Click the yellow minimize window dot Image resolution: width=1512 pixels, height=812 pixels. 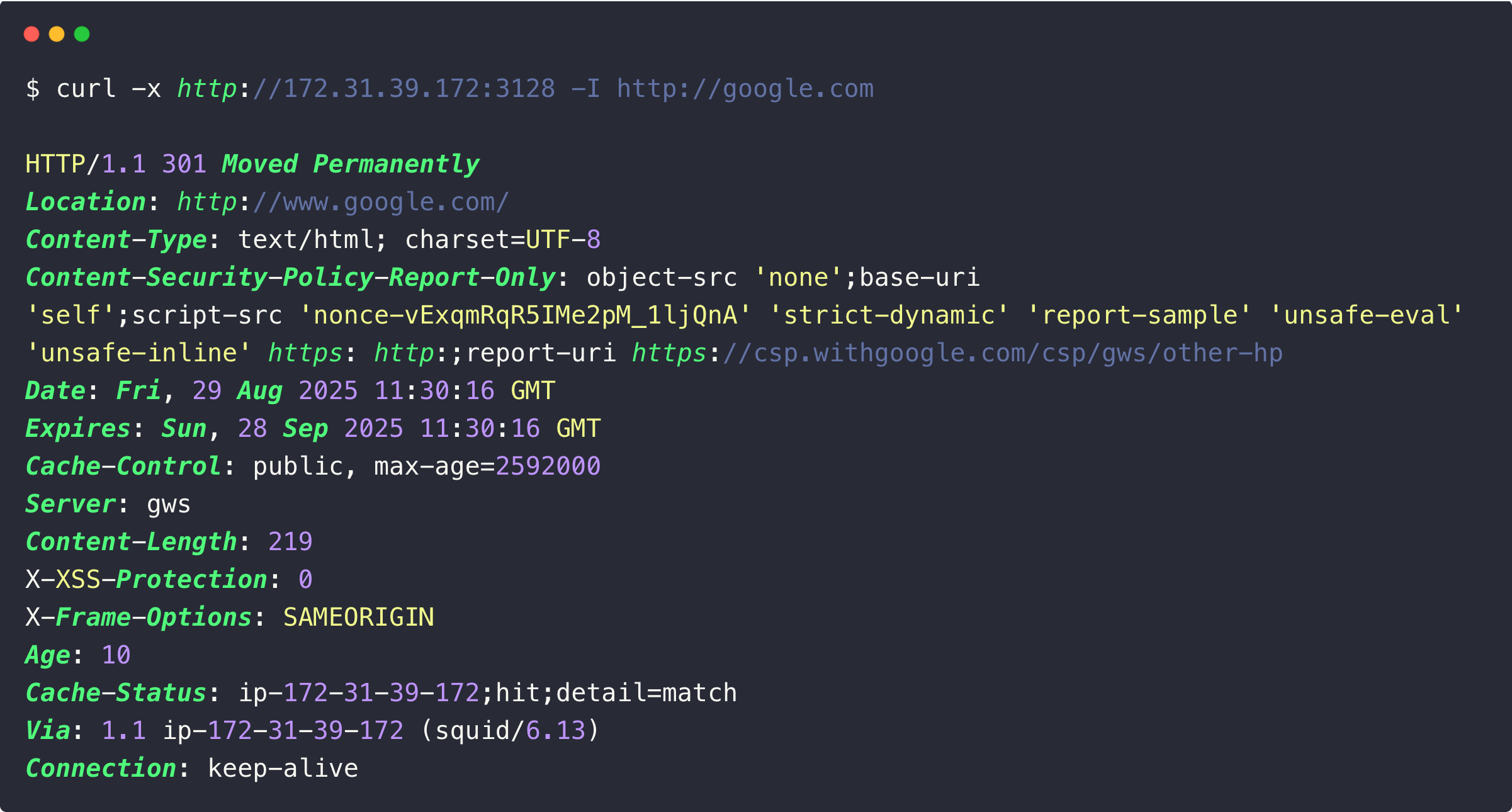(57, 34)
